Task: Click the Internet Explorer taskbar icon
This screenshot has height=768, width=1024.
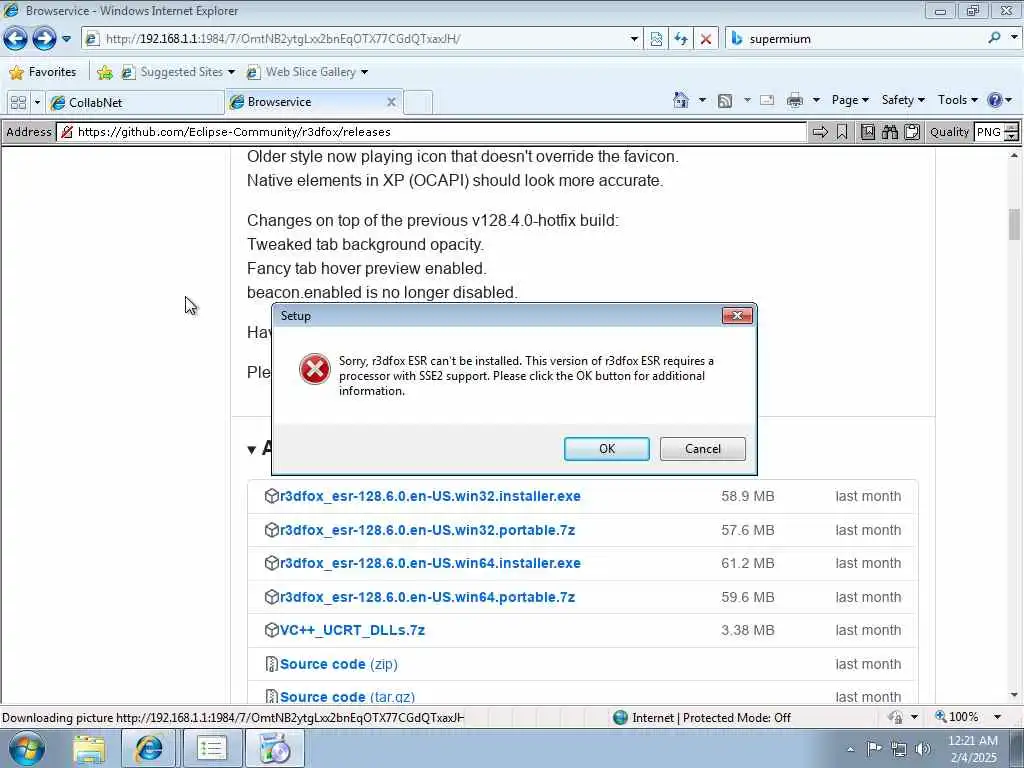Action: (x=150, y=748)
